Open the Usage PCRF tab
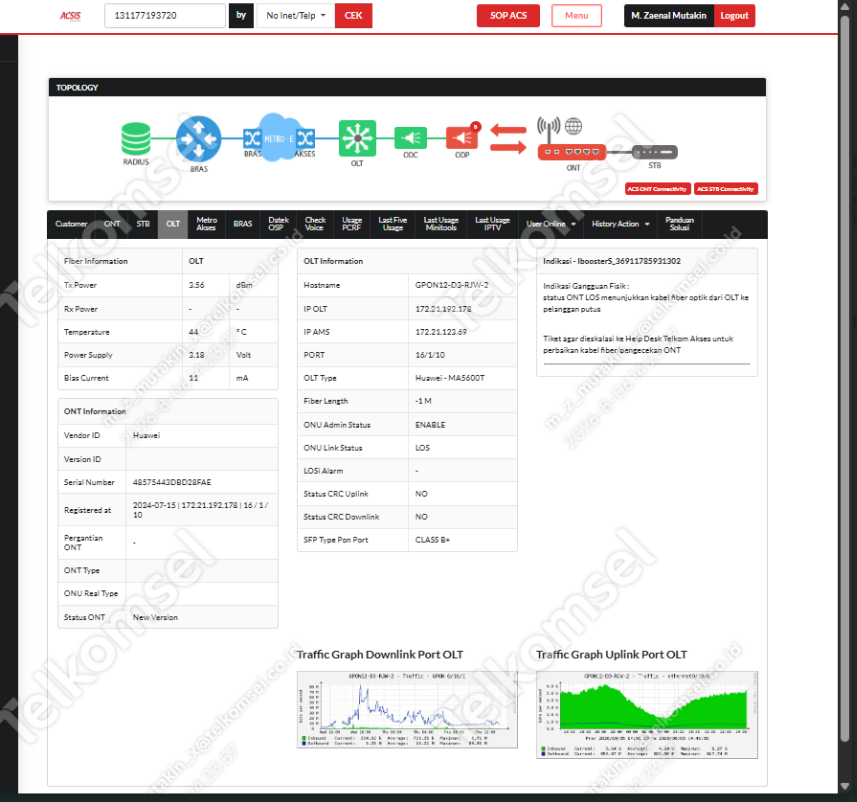Image resolution: width=857 pixels, height=802 pixels. [352, 224]
